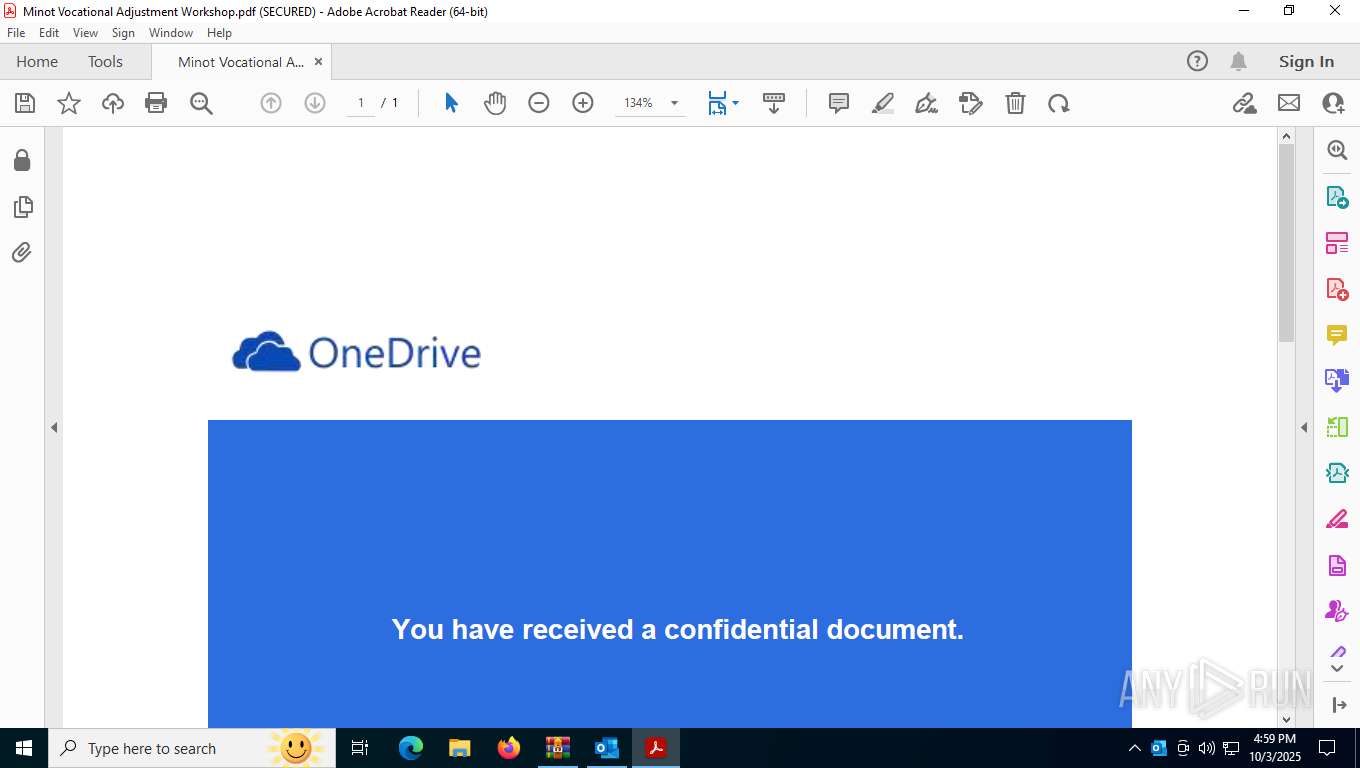Collapse the right tools pane arrow
The image size is (1360, 768).
[1304, 427]
